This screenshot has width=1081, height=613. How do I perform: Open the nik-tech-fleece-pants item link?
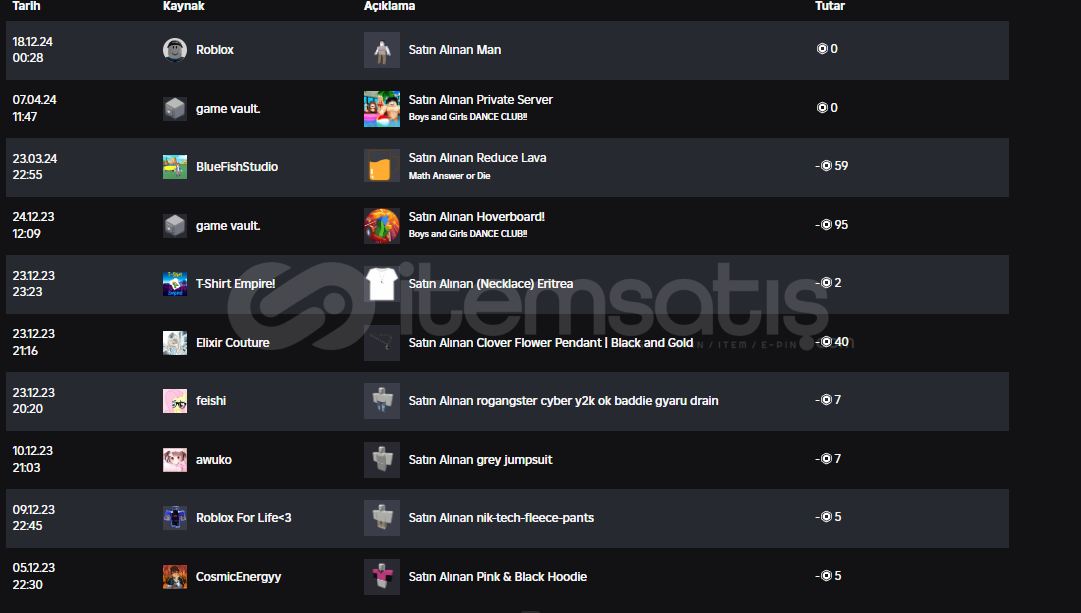click(501, 518)
